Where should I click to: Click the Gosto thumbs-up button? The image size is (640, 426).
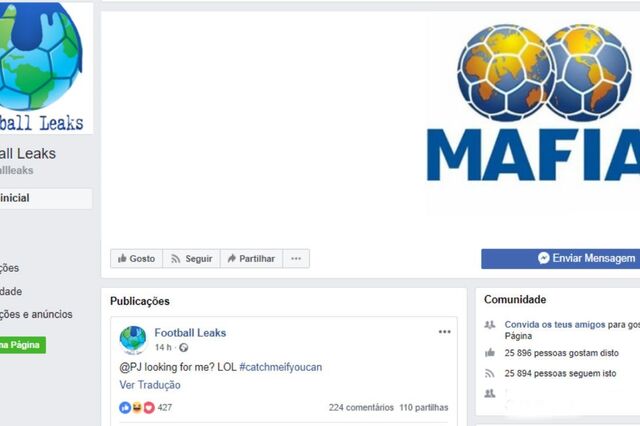[136, 259]
